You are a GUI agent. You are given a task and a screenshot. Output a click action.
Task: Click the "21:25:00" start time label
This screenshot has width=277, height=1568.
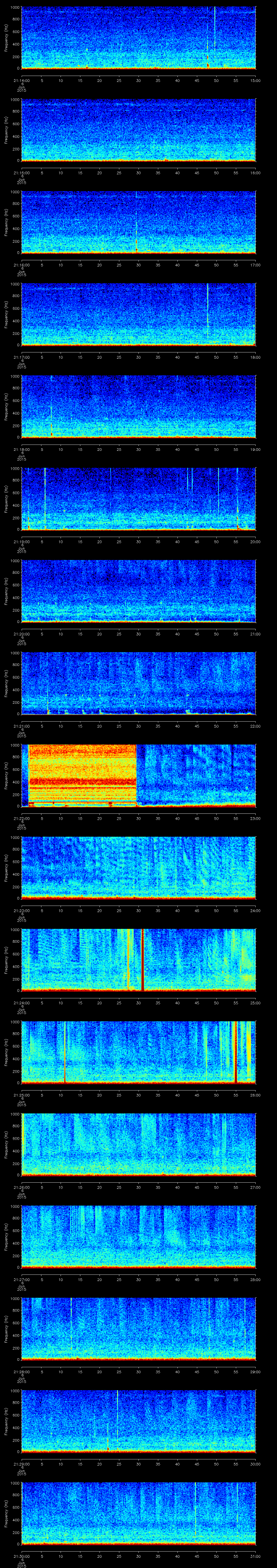tap(21, 1095)
